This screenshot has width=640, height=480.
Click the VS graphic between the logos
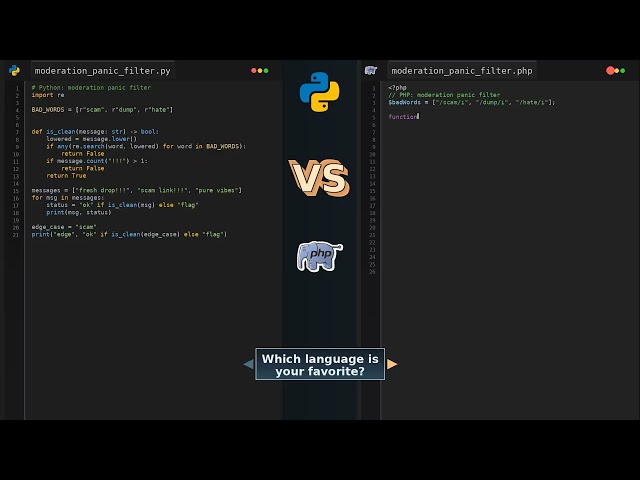pos(319,178)
